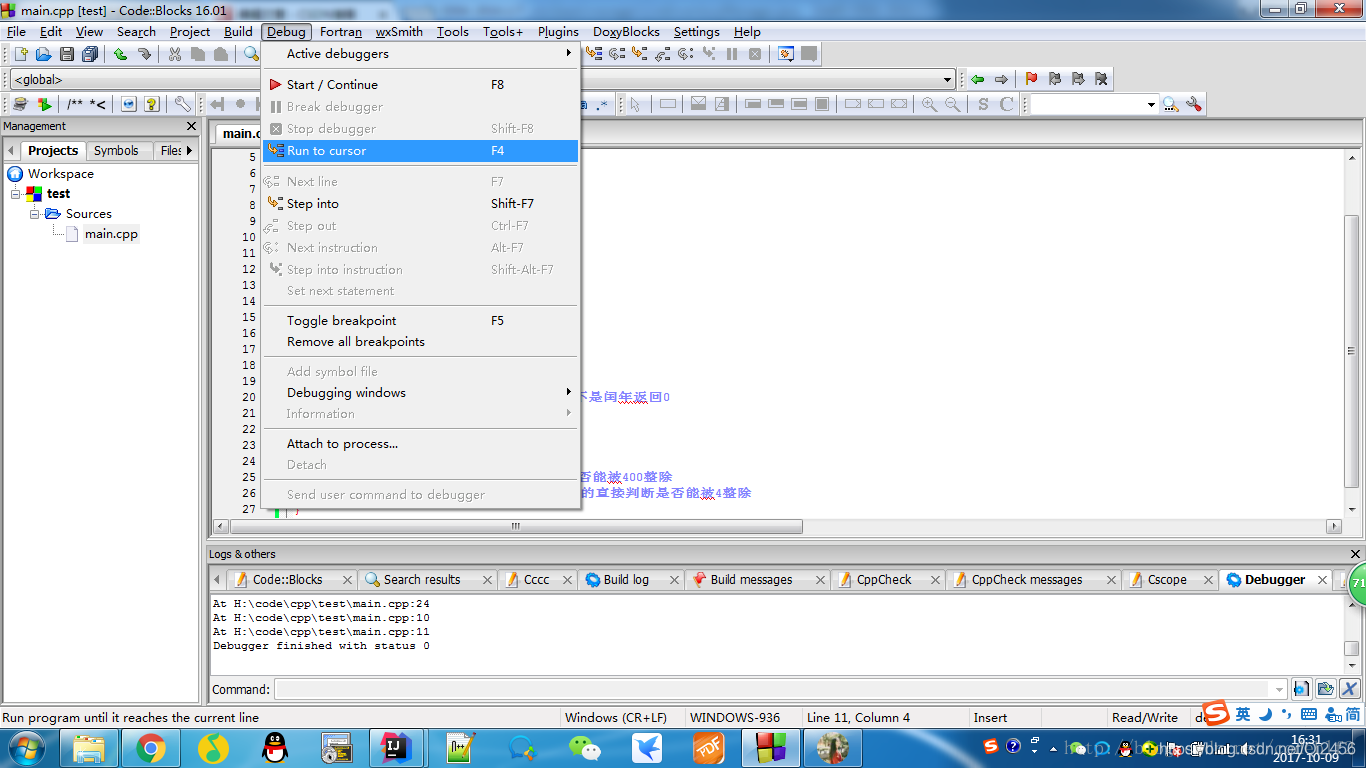Close the Management panel
The image size is (1366, 768).
tap(192, 127)
